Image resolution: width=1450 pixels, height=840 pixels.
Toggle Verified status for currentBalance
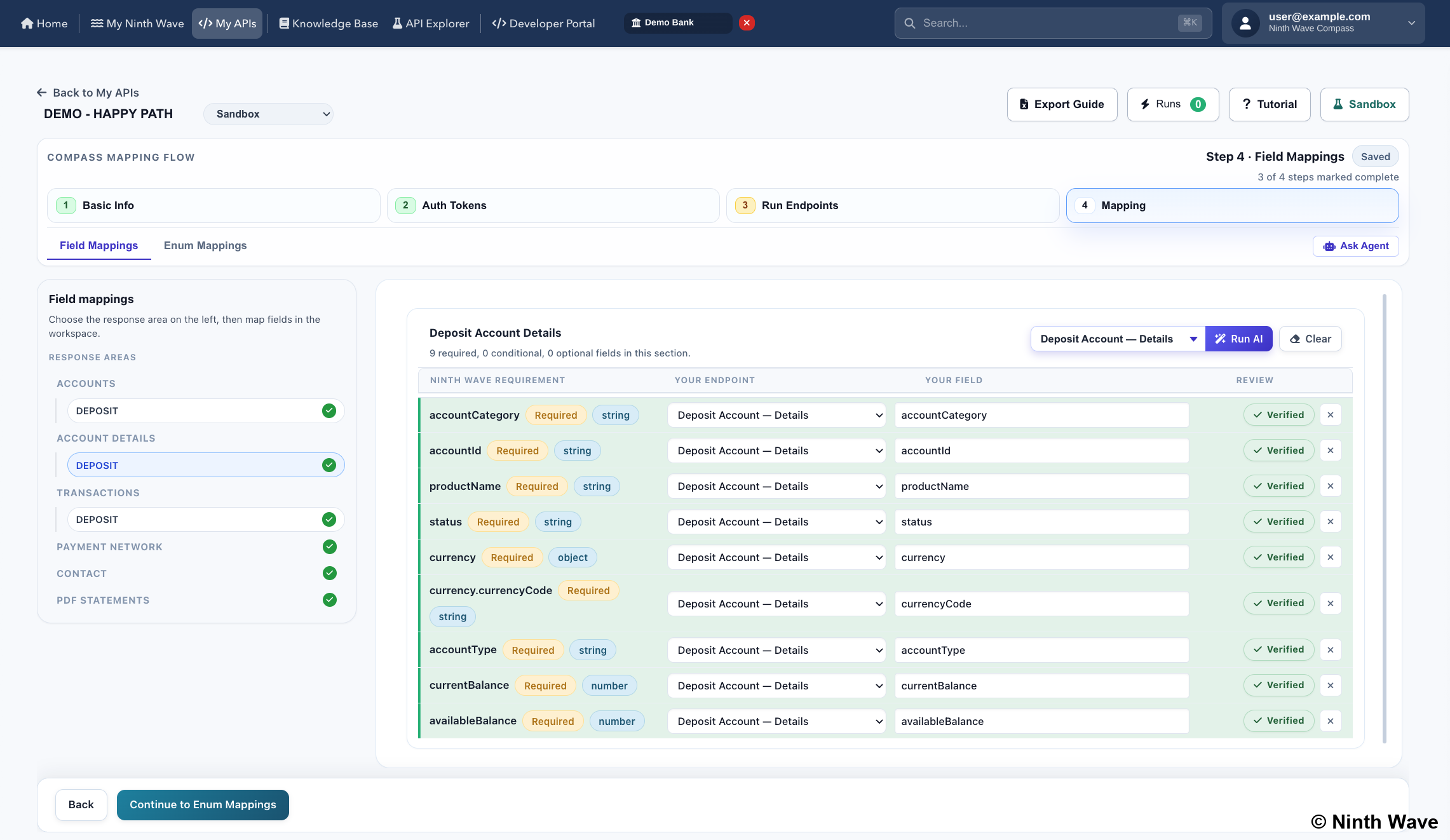[x=1278, y=685]
